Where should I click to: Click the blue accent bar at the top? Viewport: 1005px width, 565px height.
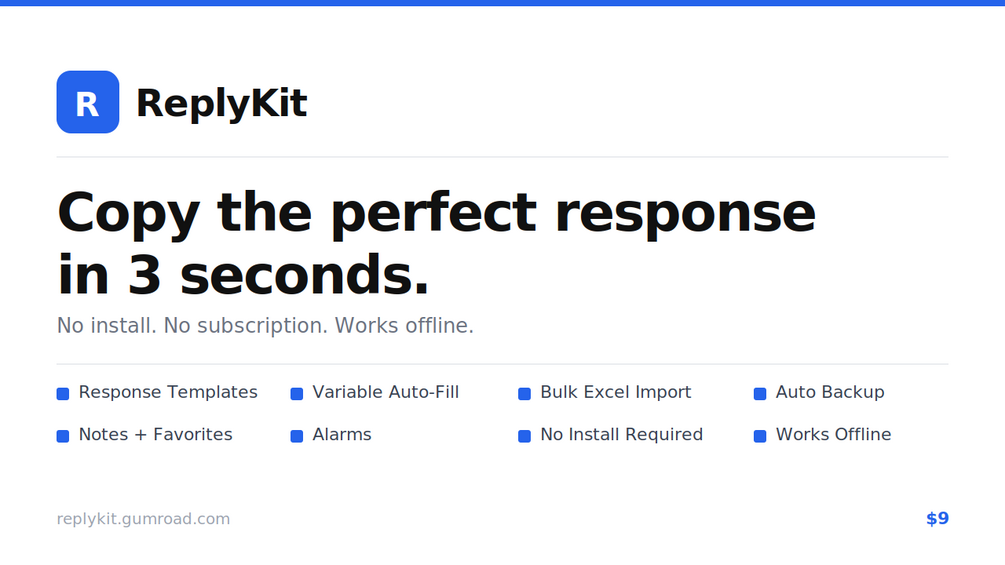pos(502,3)
